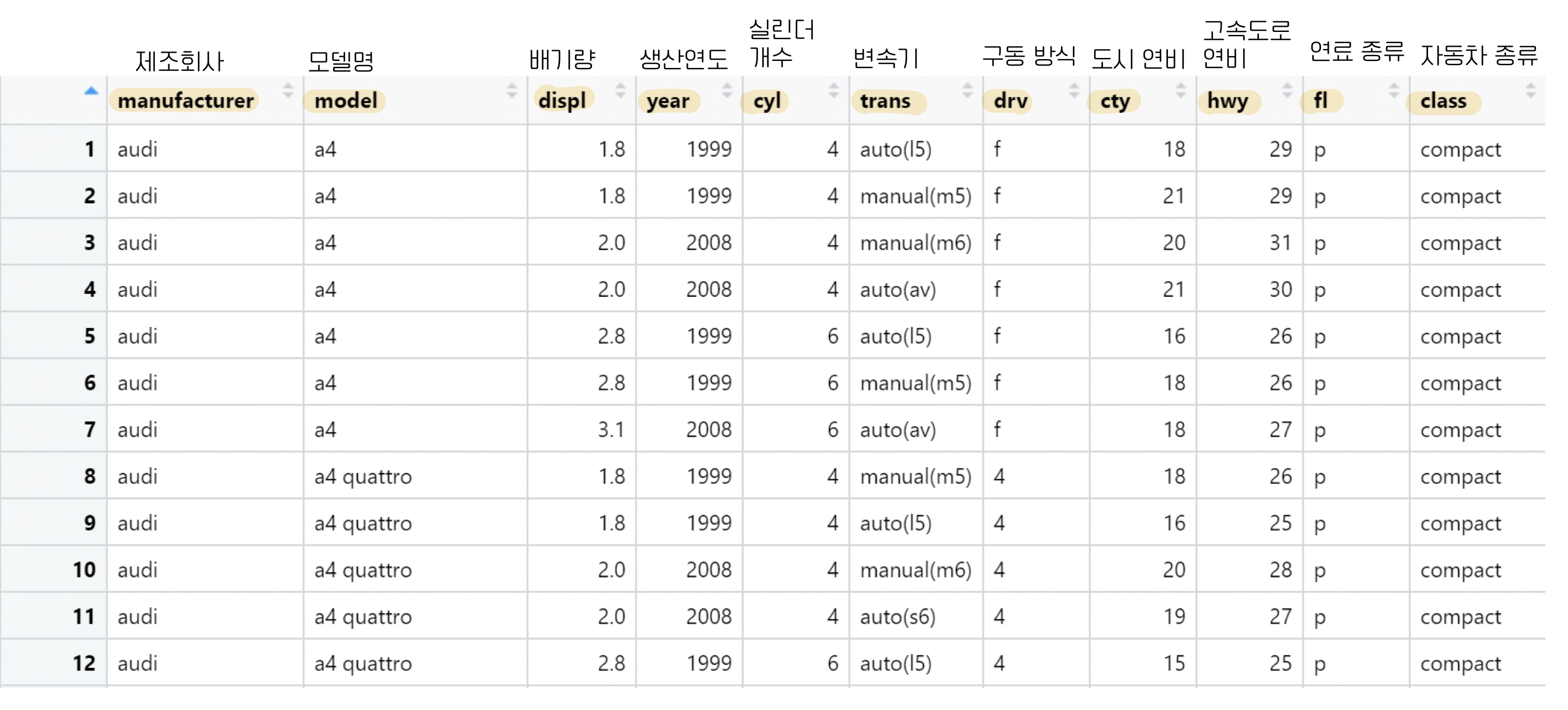Click sort arrows in displ column
1568x710 pixels.
[620, 92]
